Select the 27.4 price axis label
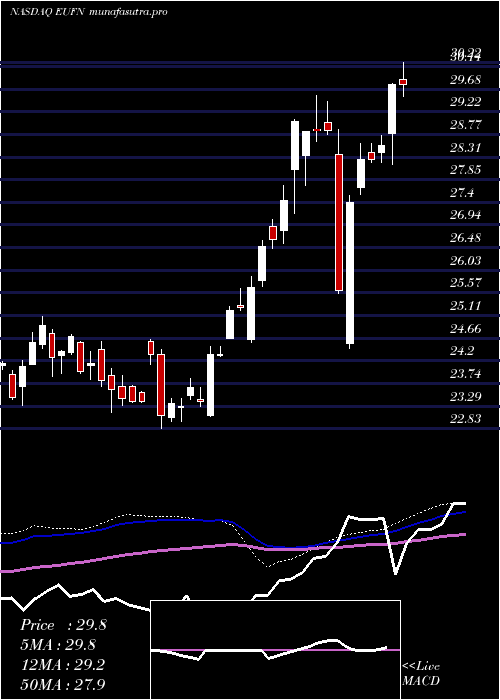 (x=462, y=193)
